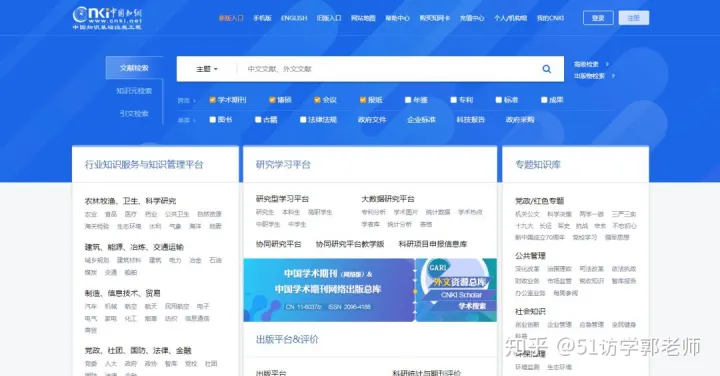Enable the 年鉴 checkbox

point(408,100)
